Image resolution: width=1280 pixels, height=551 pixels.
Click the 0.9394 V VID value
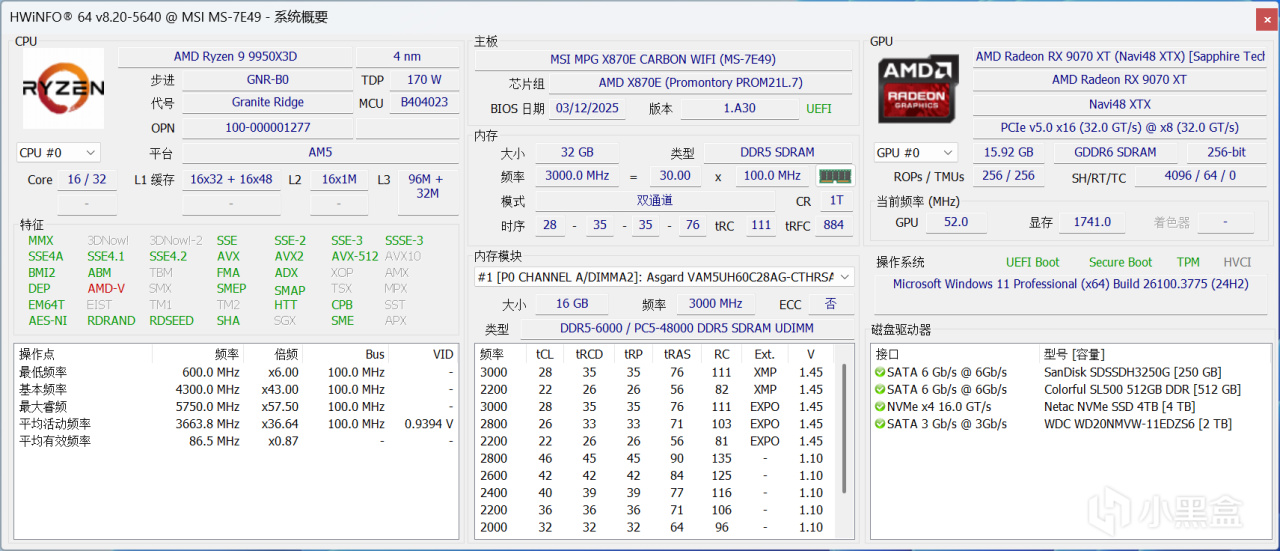428,424
